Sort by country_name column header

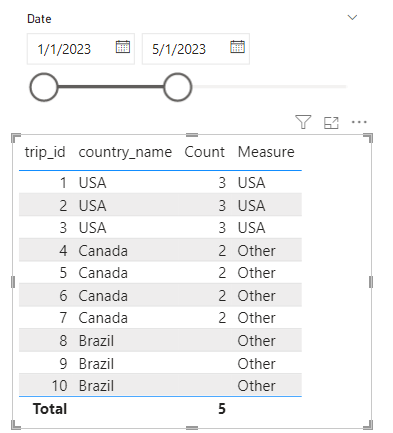tap(125, 153)
